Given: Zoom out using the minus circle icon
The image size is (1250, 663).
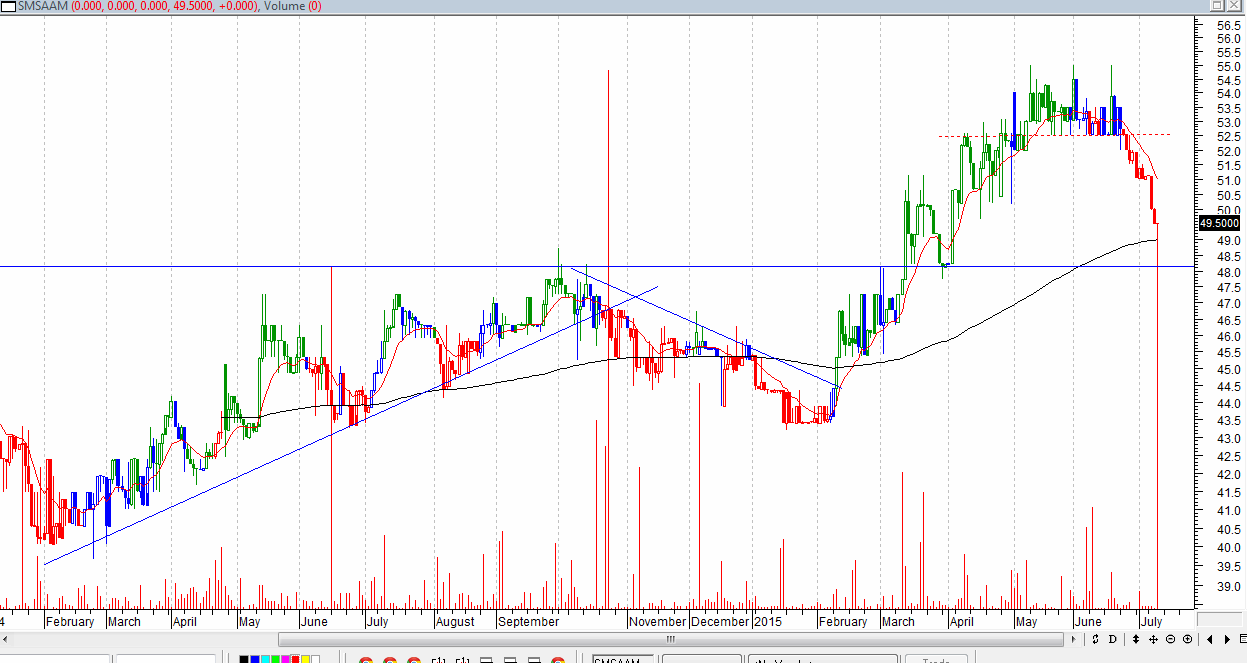Looking at the screenshot, I should tap(1170, 639).
